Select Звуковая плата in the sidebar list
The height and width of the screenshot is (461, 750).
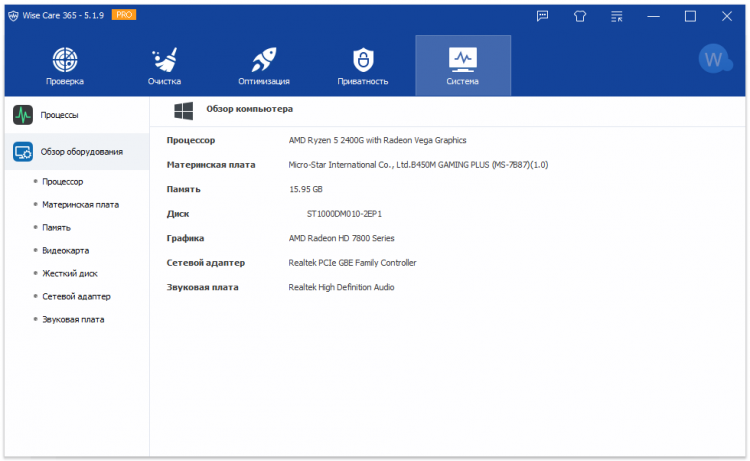(73, 319)
